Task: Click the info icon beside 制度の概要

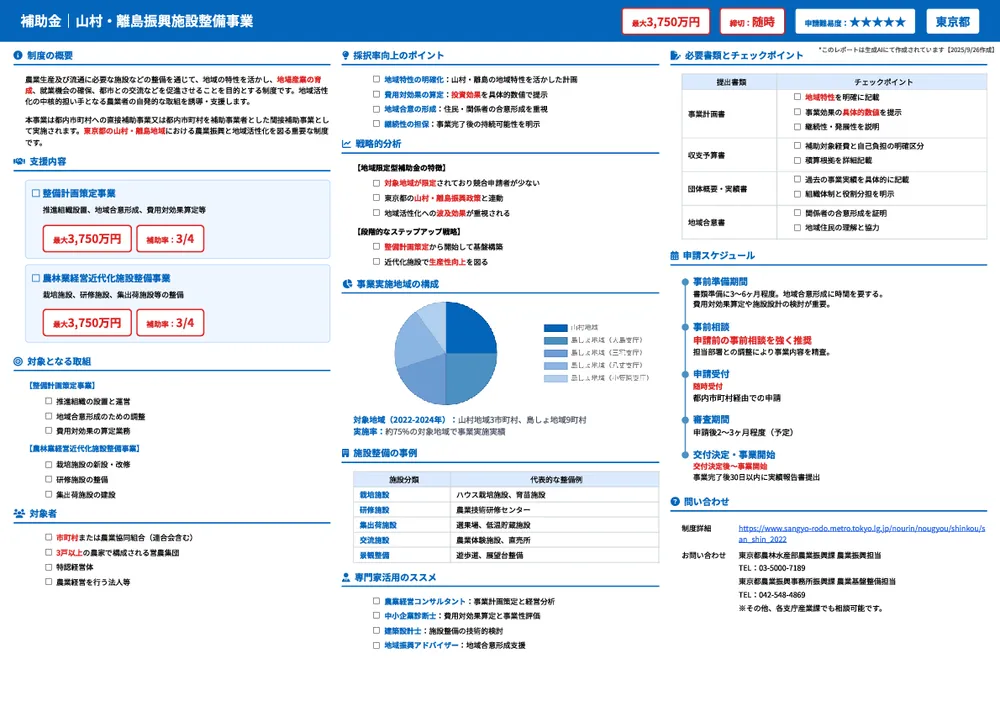Action: (x=19, y=55)
